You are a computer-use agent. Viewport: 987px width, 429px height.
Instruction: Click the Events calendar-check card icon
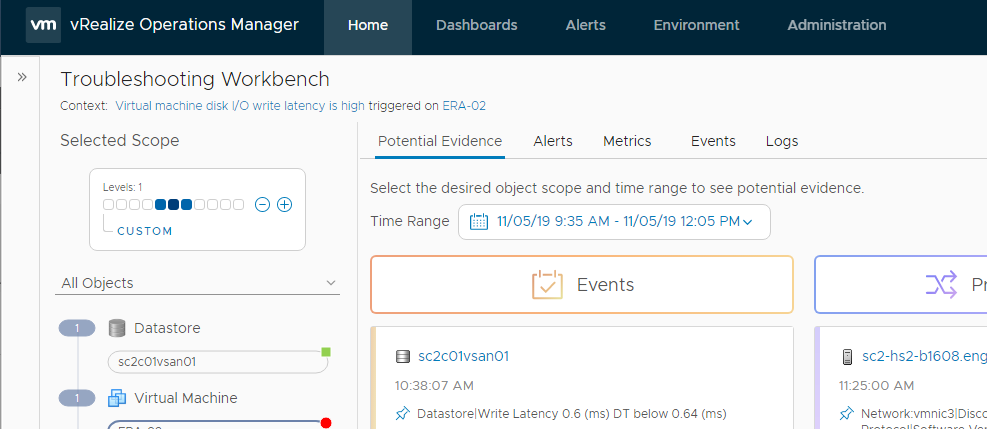pos(547,285)
